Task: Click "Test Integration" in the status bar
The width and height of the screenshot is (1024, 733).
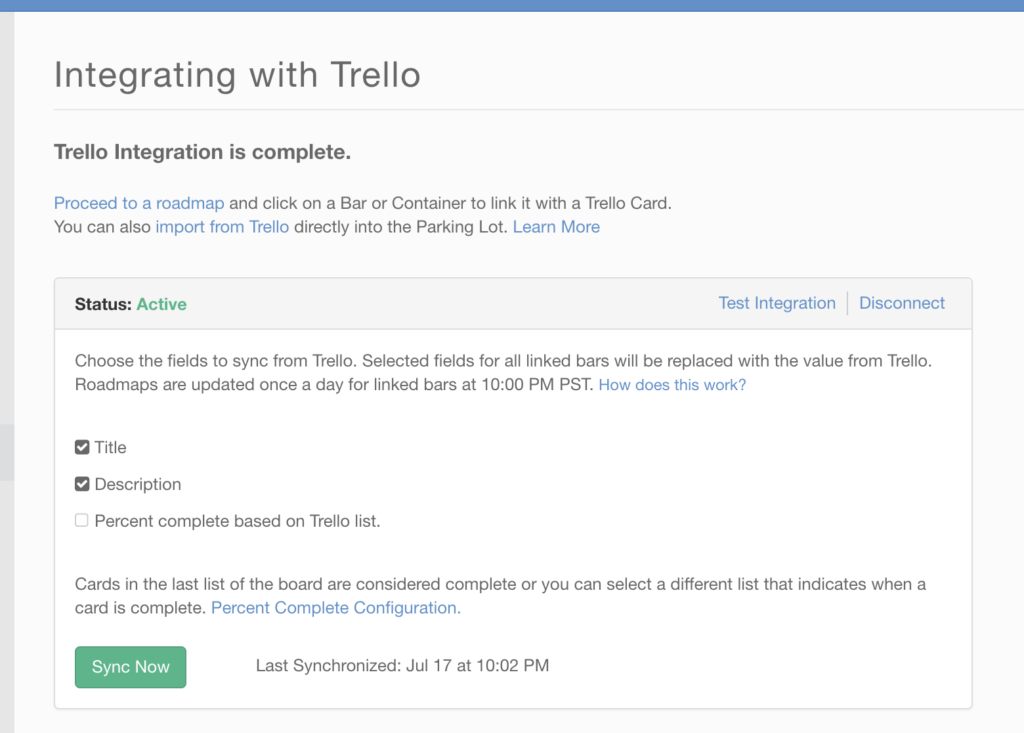Action: tap(777, 302)
